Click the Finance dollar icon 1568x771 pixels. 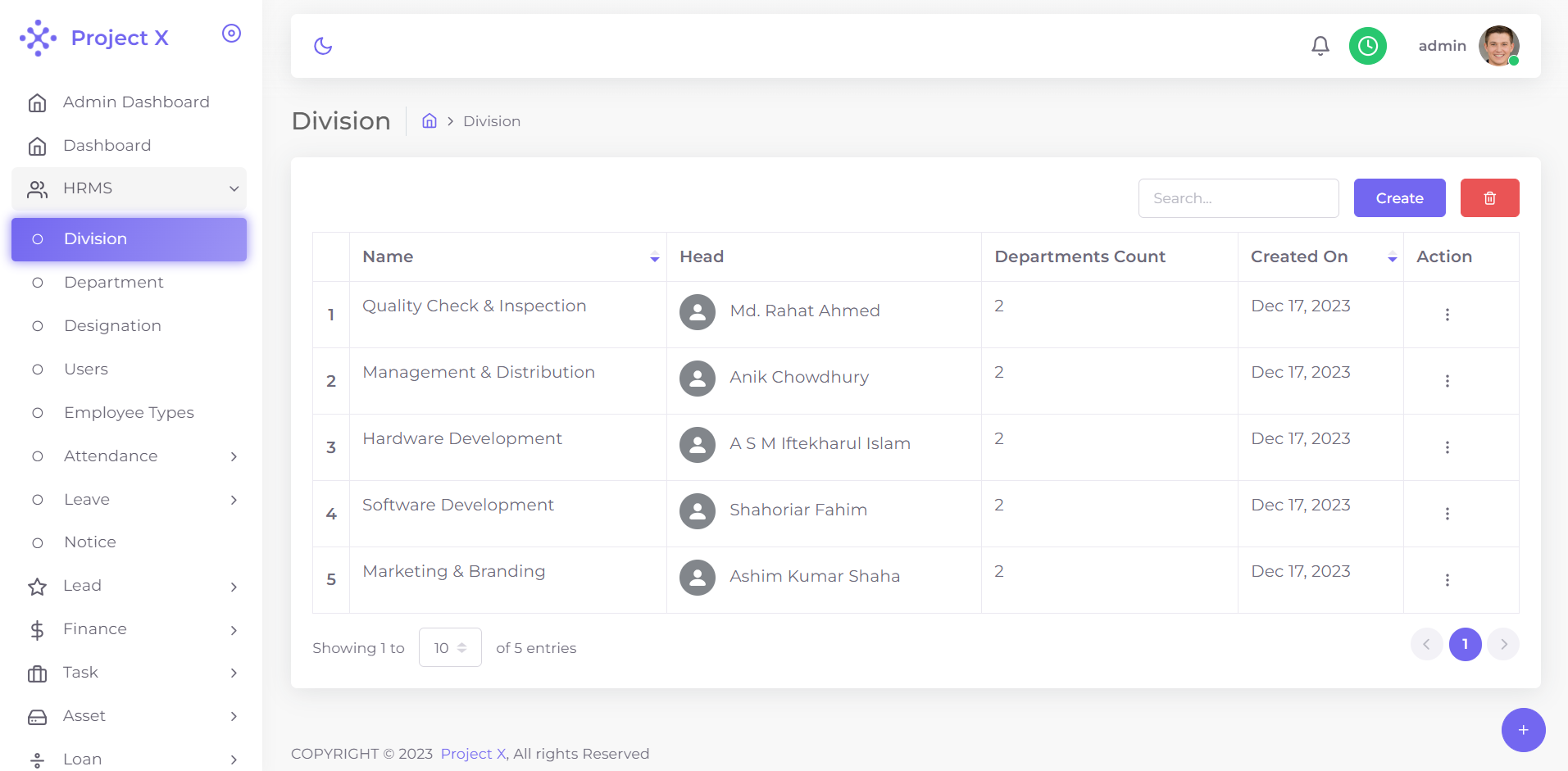(x=37, y=630)
